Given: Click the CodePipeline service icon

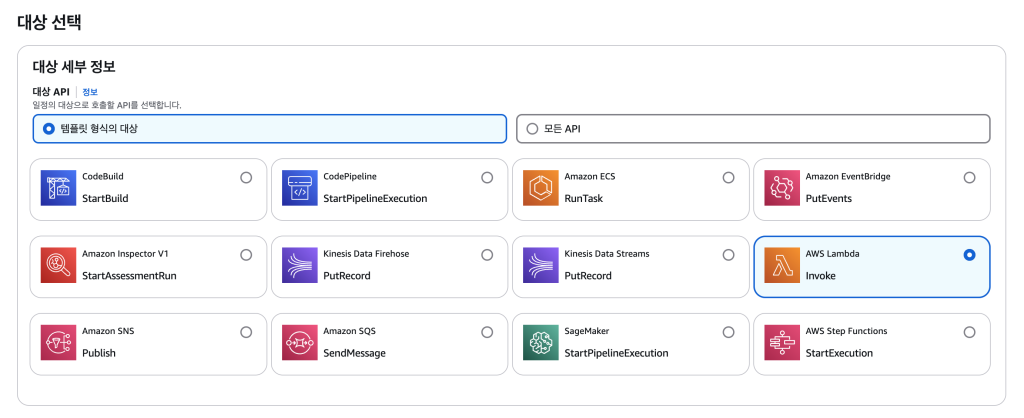Looking at the screenshot, I should [299, 188].
